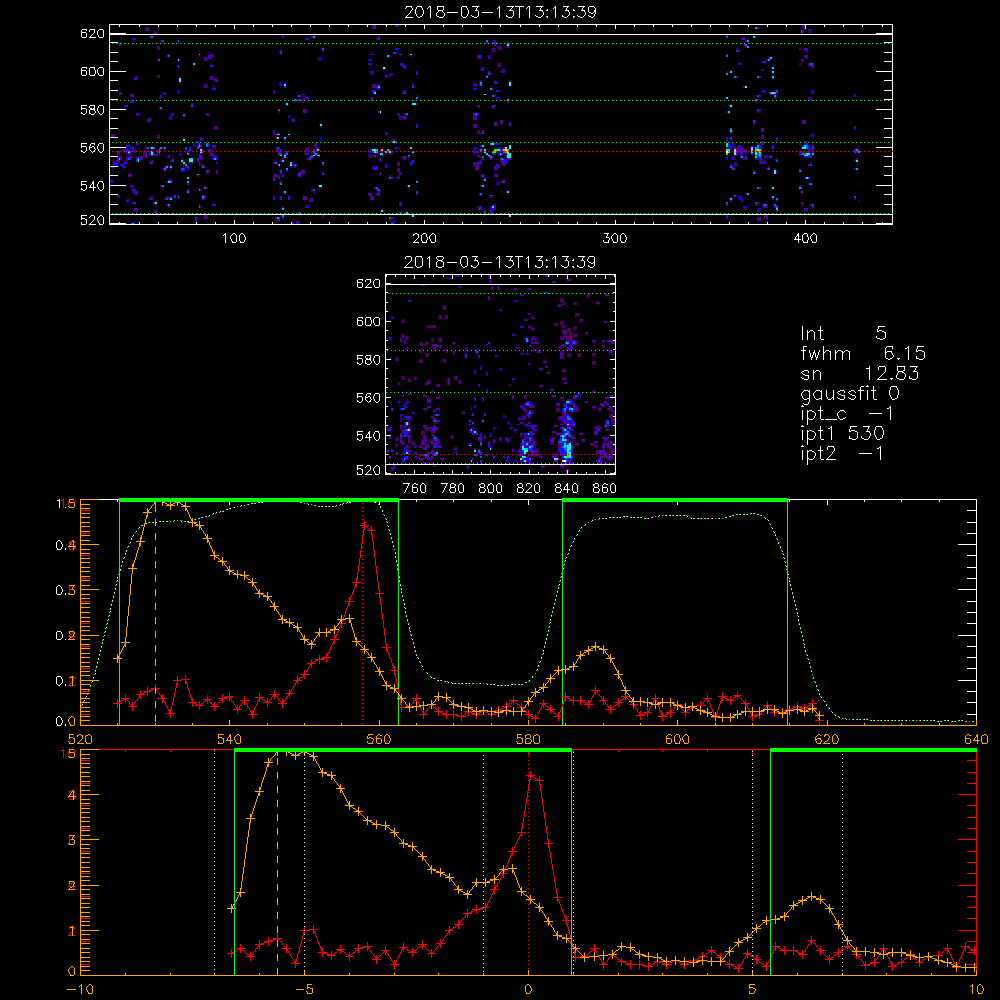
Task: Click y-axis label '560' of the small middle image
Action: point(369,397)
